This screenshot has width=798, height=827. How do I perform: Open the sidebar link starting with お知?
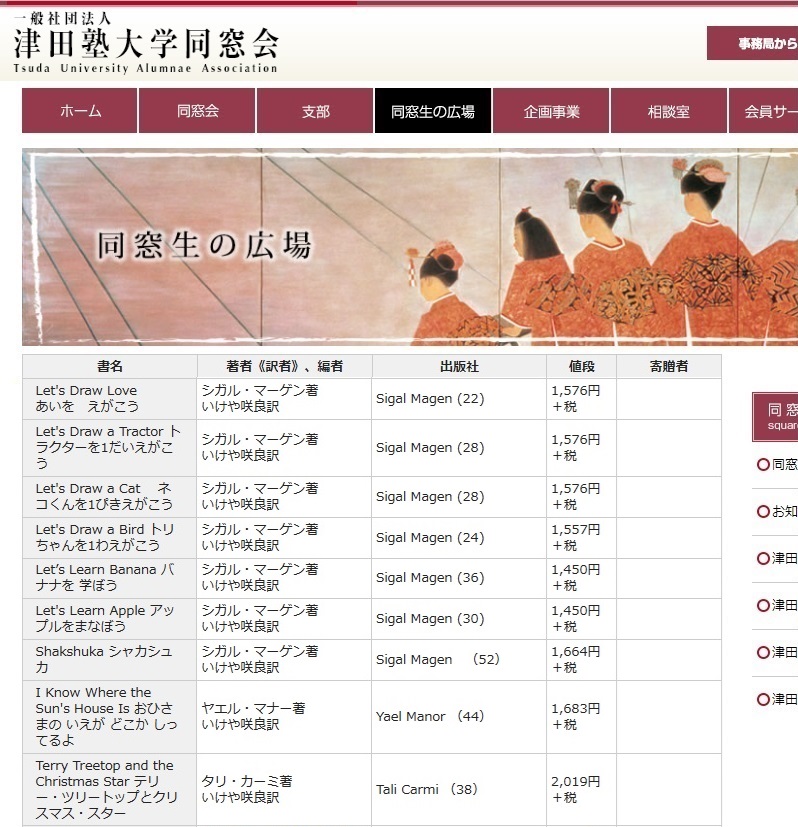[x=777, y=512]
